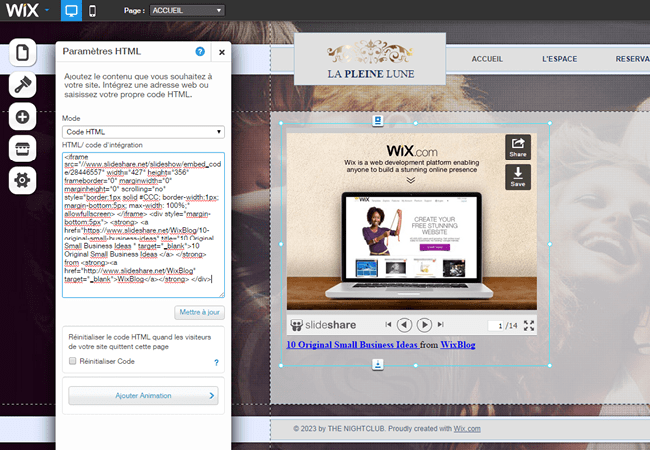Open the Design paintbrush tool in sidebar
This screenshot has height=450, width=650.
click(x=22, y=85)
